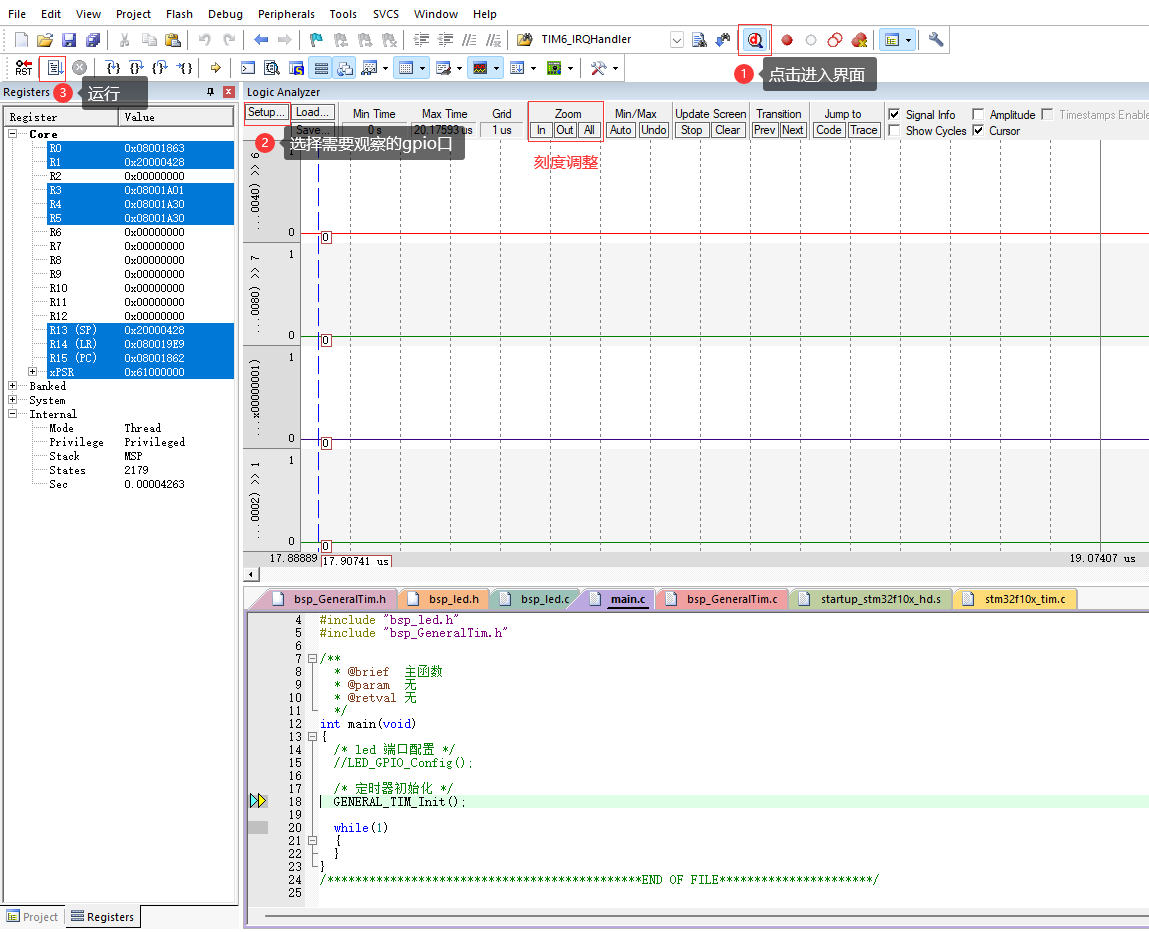Click the Toolbox hammer icon

pos(598,68)
